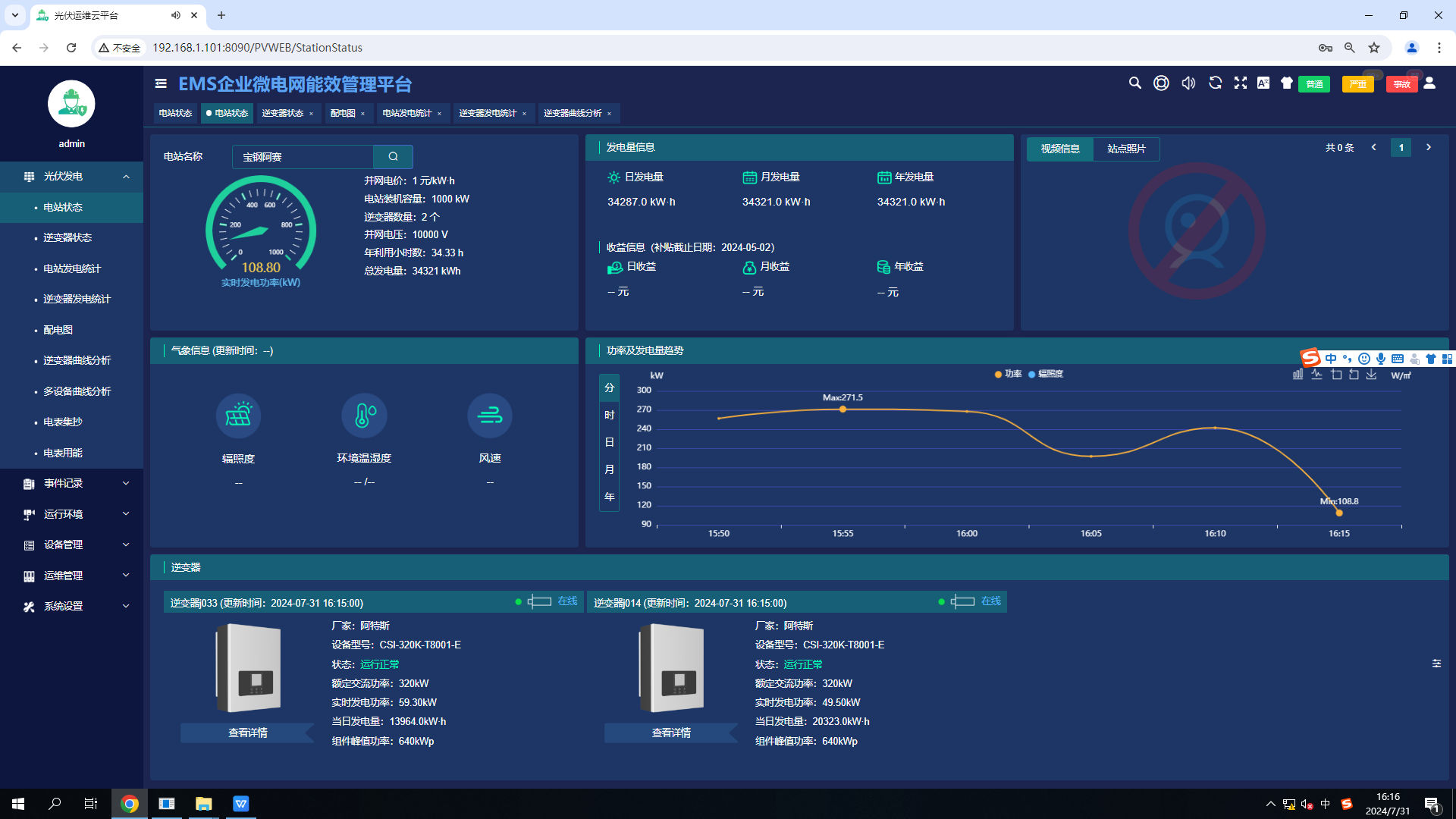Expand the 事件记录 sidebar group

point(71,484)
